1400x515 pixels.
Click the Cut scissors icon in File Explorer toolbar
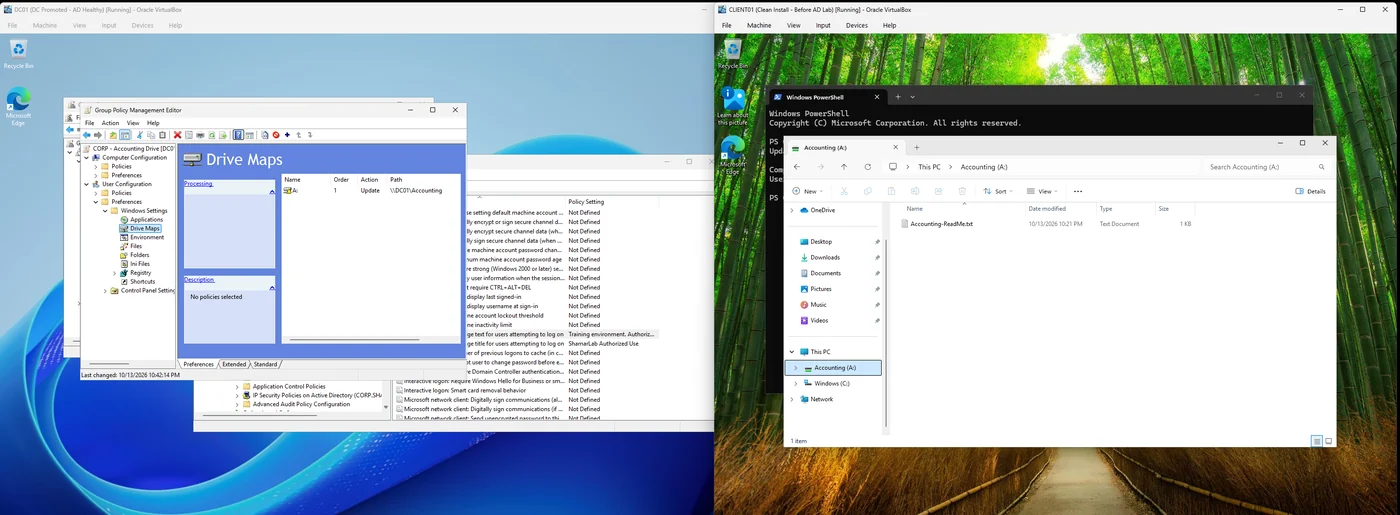[844, 191]
